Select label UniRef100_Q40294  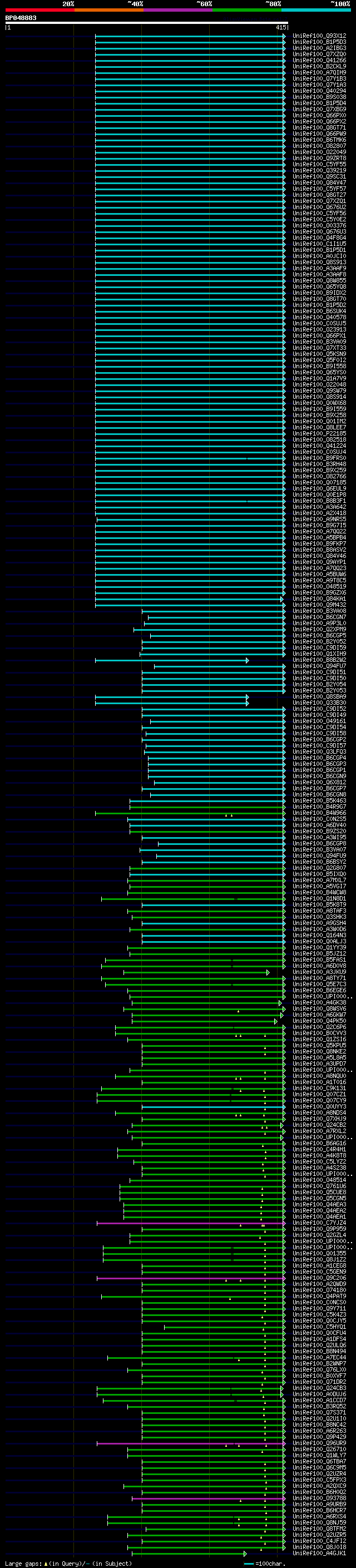coord(319,91)
